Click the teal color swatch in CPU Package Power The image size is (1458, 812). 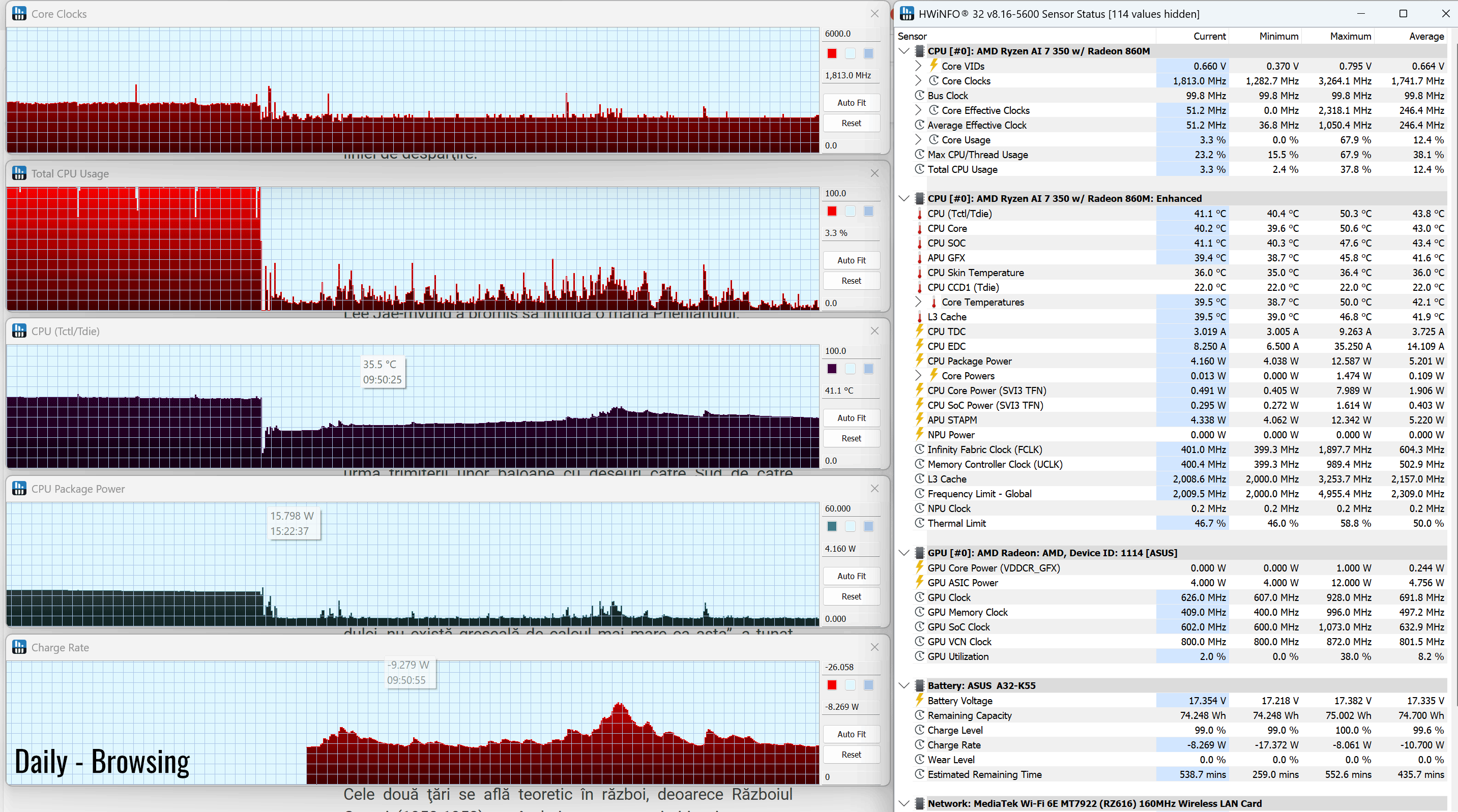click(x=832, y=526)
